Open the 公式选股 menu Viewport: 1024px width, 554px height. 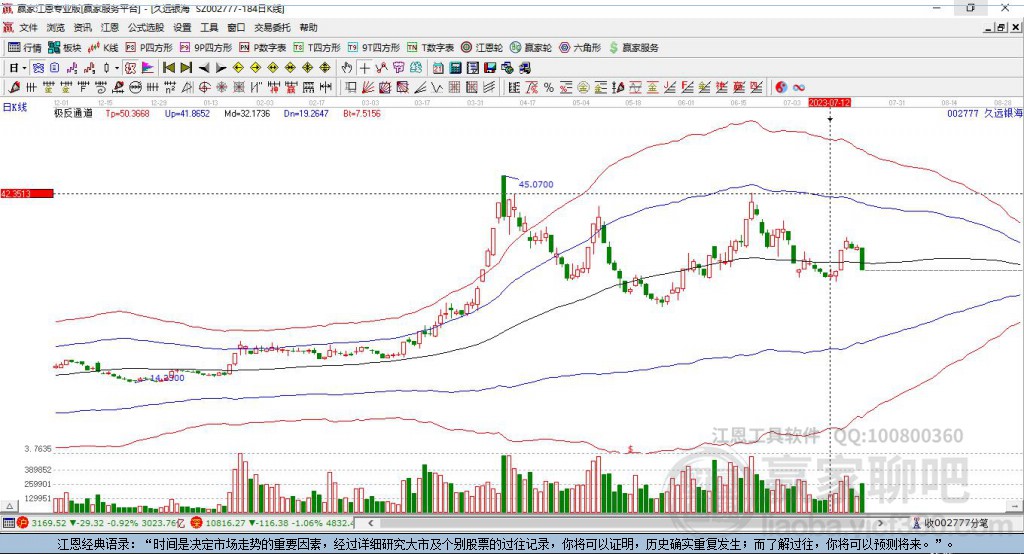[x=146, y=27]
